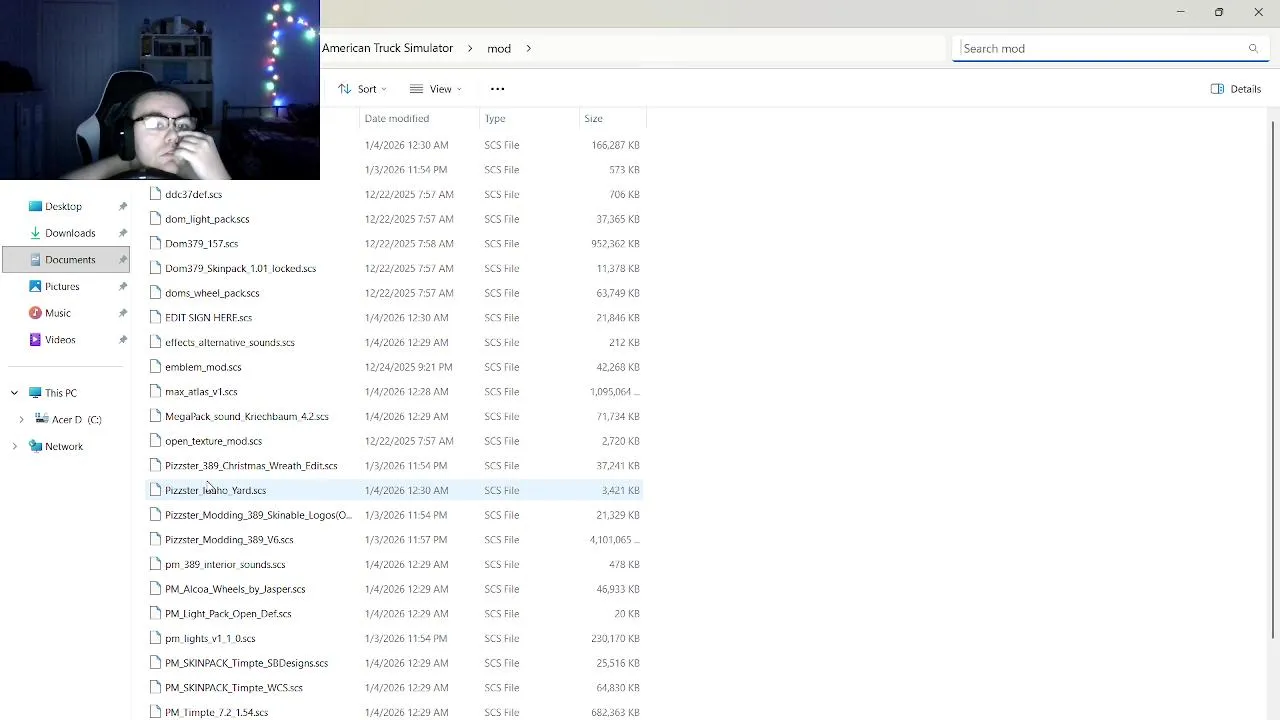Select the 'mod' breadcrumb segment
1280x720 pixels.
coord(499,48)
